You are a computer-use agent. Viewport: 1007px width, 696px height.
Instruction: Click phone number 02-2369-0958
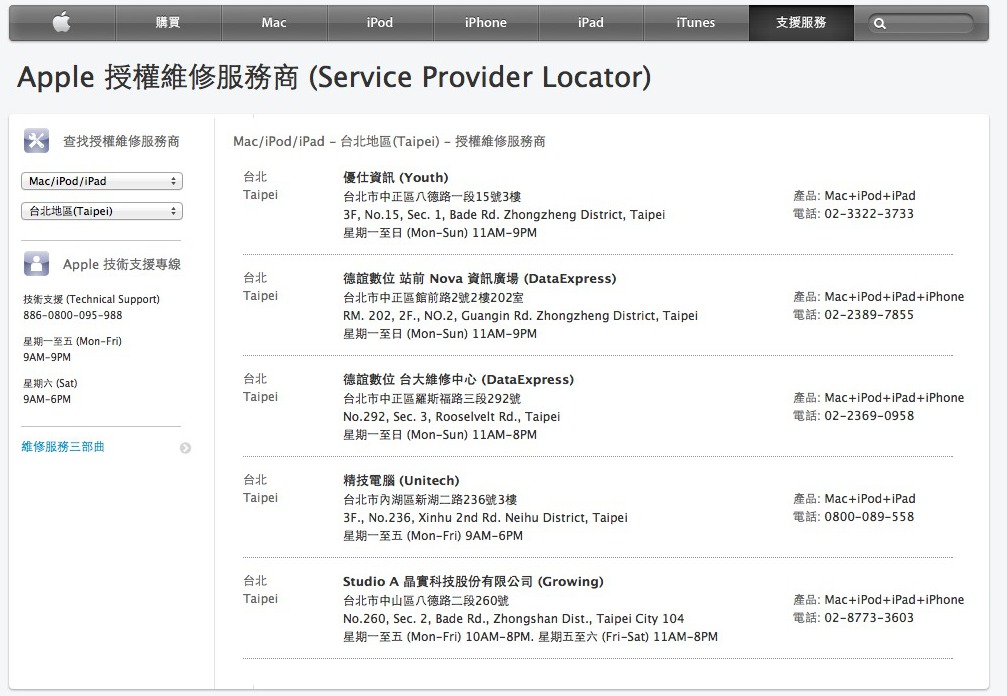869,415
